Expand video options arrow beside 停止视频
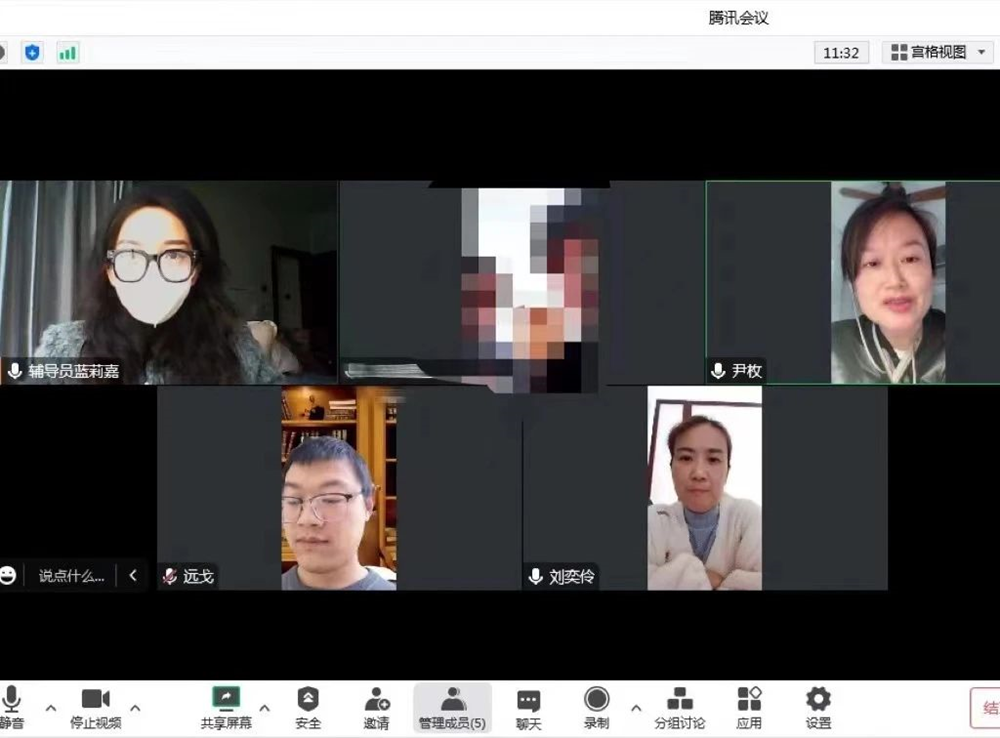 (x=135, y=708)
